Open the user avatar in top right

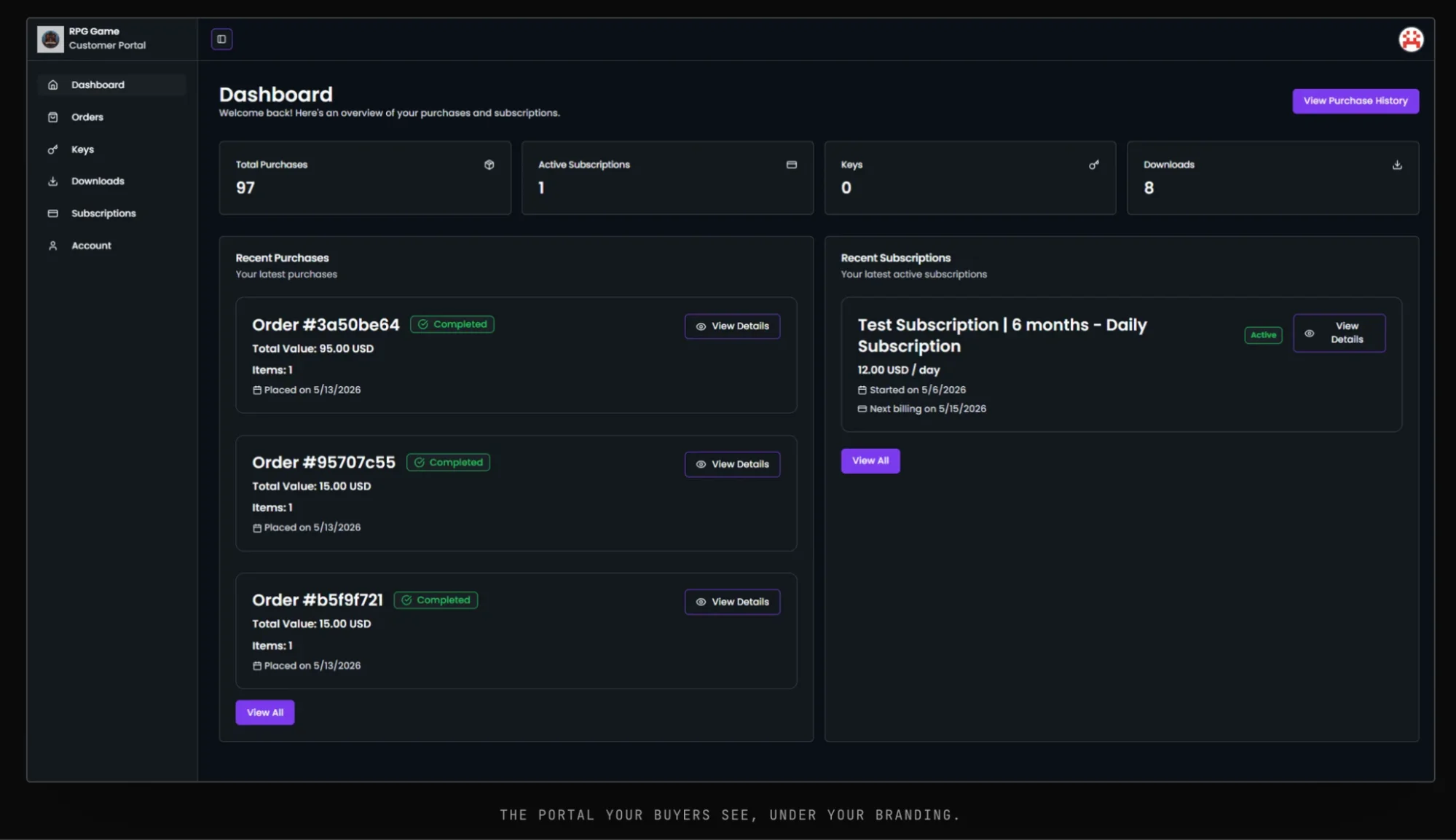pos(1411,39)
